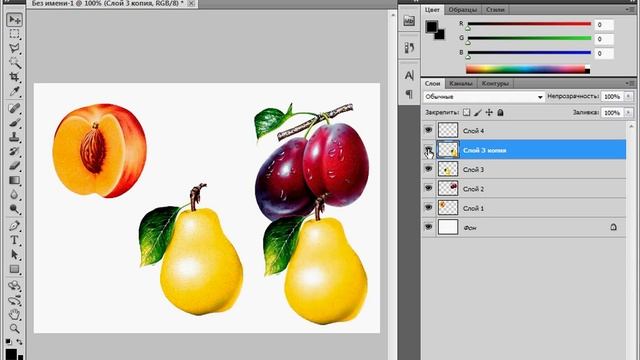640x360 pixels.
Task: Select layer named Слой 2
Action: point(524,189)
